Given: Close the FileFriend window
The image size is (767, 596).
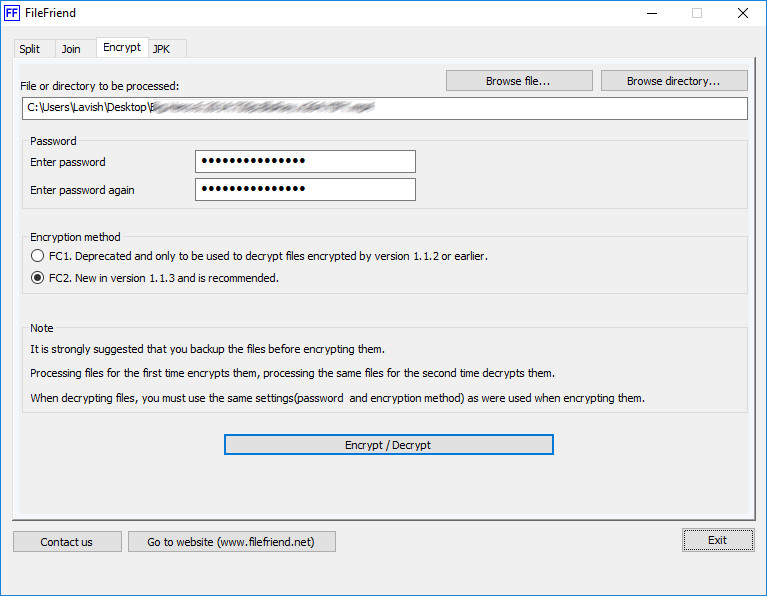Looking at the screenshot, I should (743, 13).
